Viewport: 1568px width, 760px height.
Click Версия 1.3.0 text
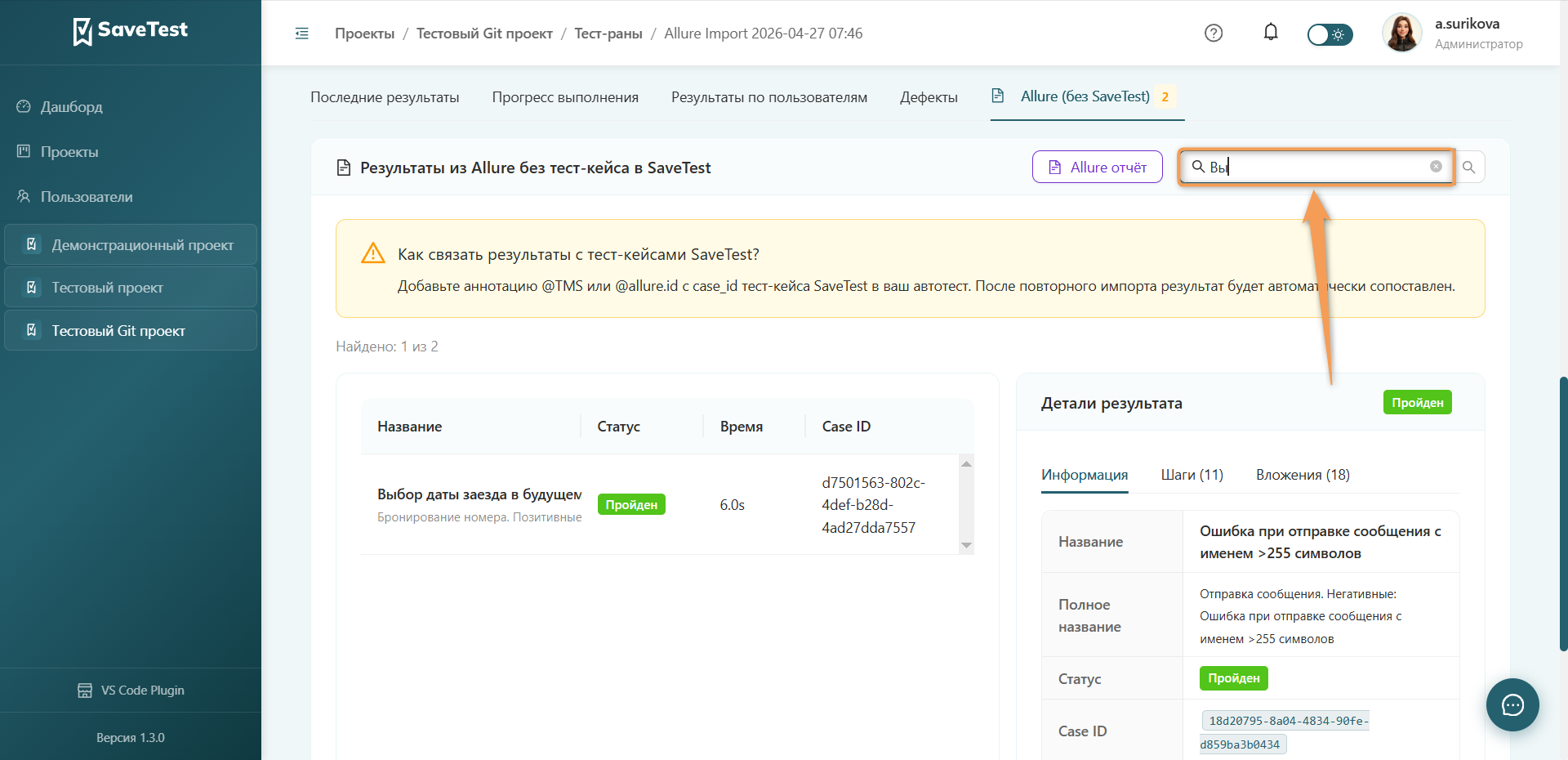[131, 738]
